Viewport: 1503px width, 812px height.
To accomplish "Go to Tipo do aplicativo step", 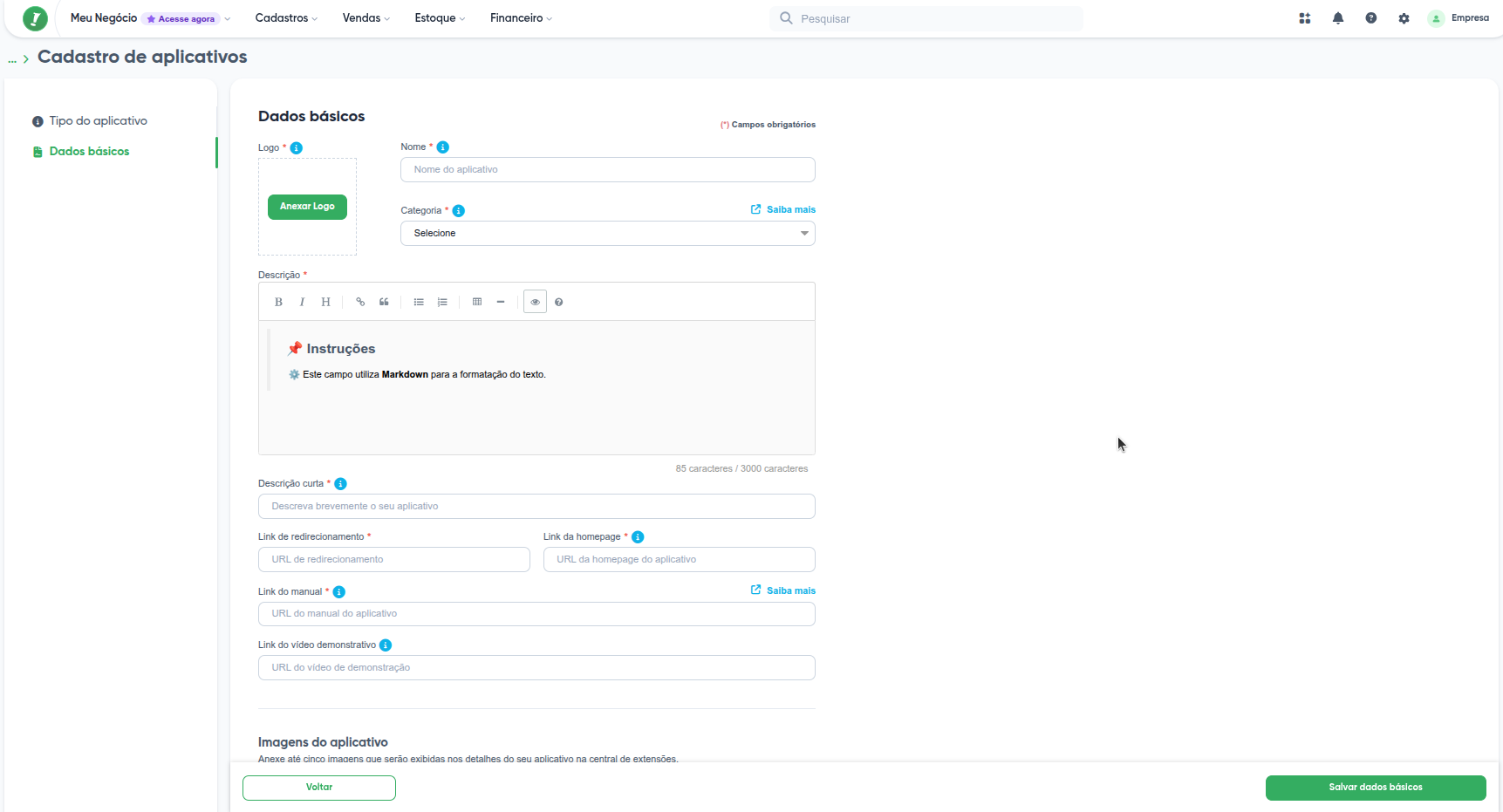I will (x=98, y=121).
